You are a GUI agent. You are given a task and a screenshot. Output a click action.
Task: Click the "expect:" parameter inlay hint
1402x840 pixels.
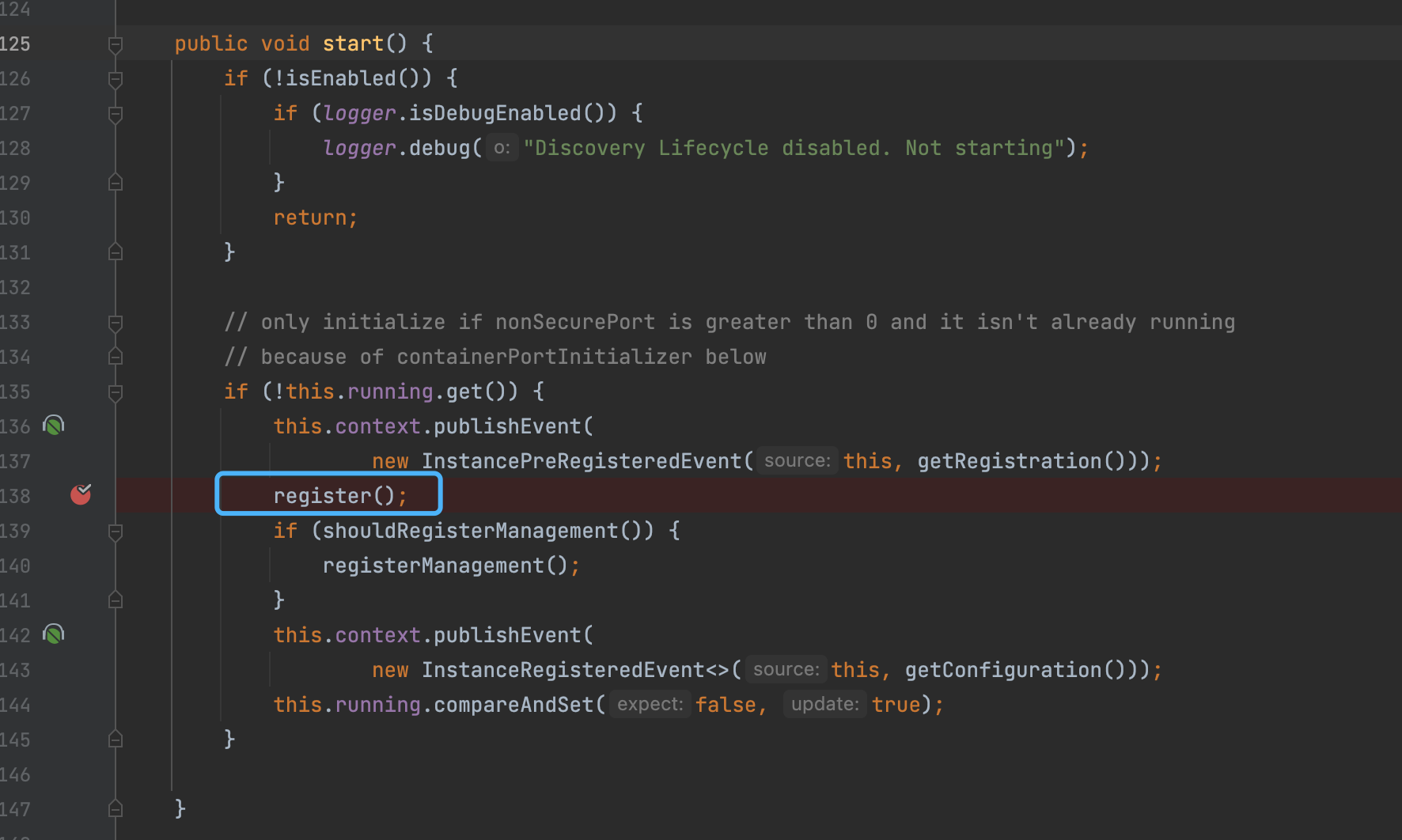(650, 705)
